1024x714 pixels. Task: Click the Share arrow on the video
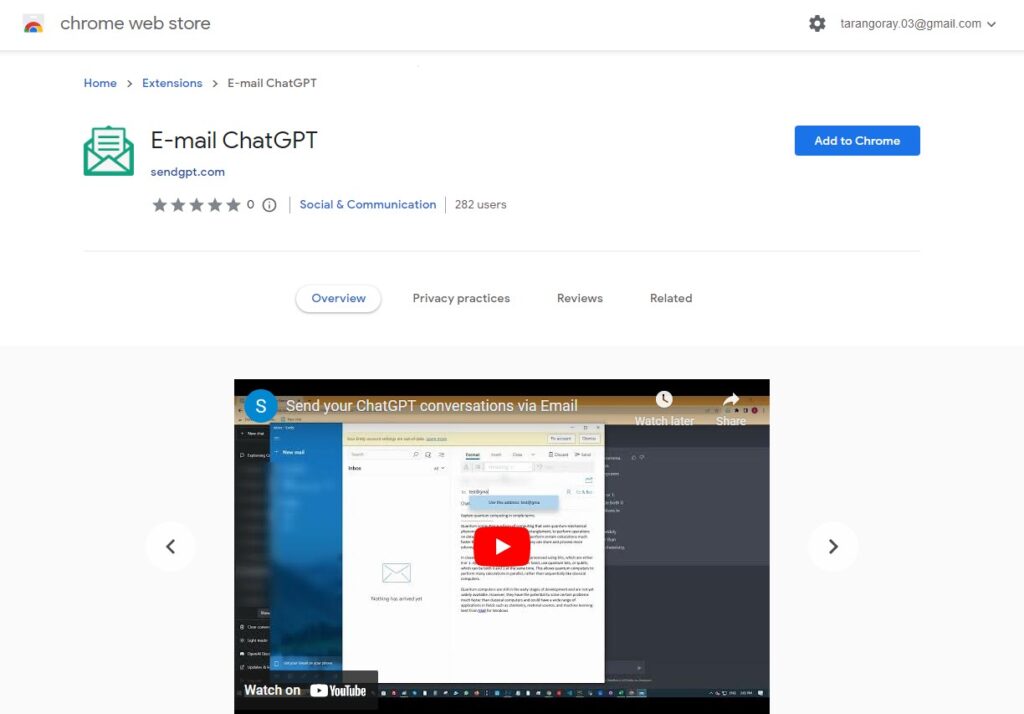[x=731, y=398]
